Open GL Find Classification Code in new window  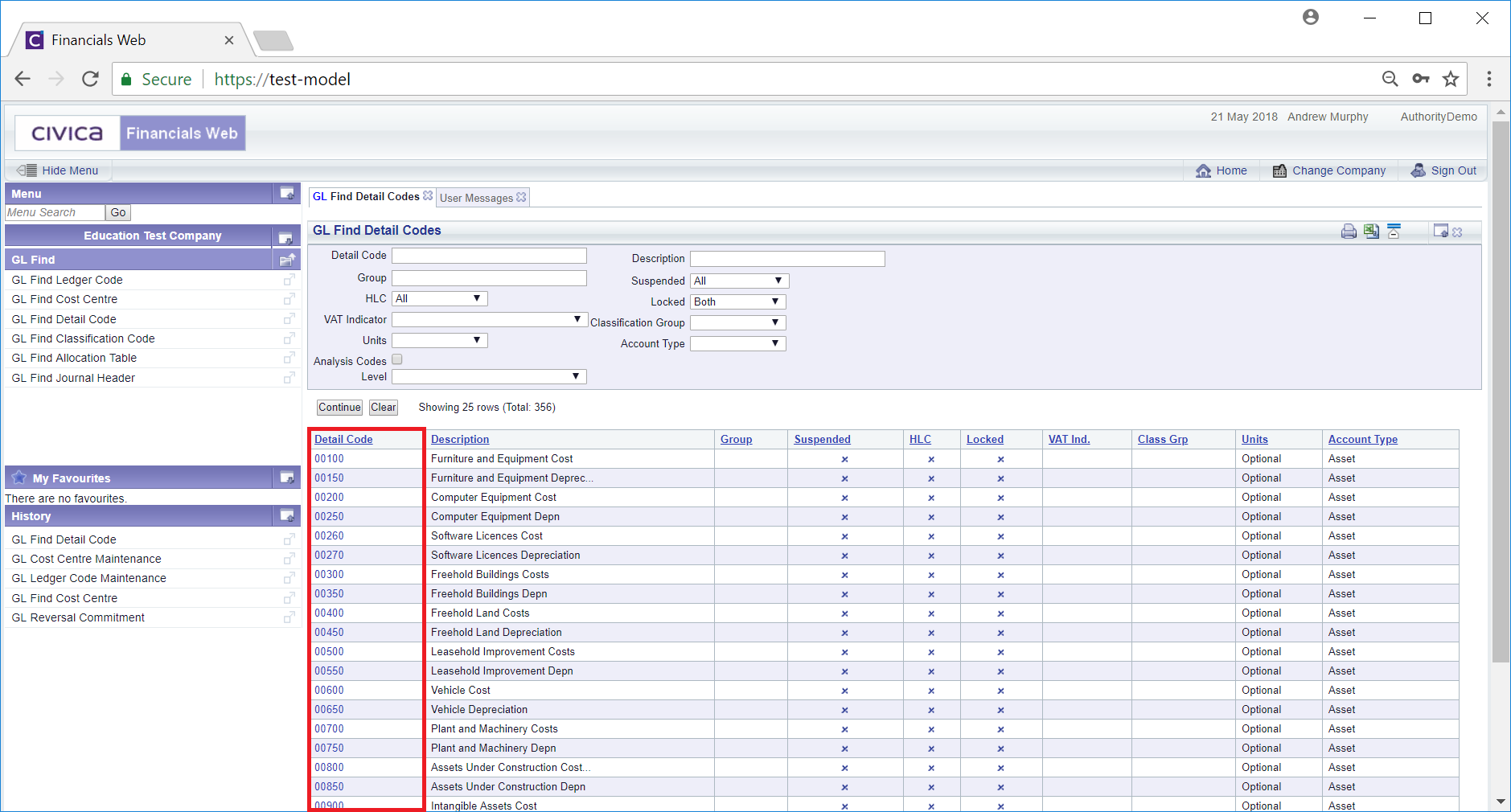289,338
